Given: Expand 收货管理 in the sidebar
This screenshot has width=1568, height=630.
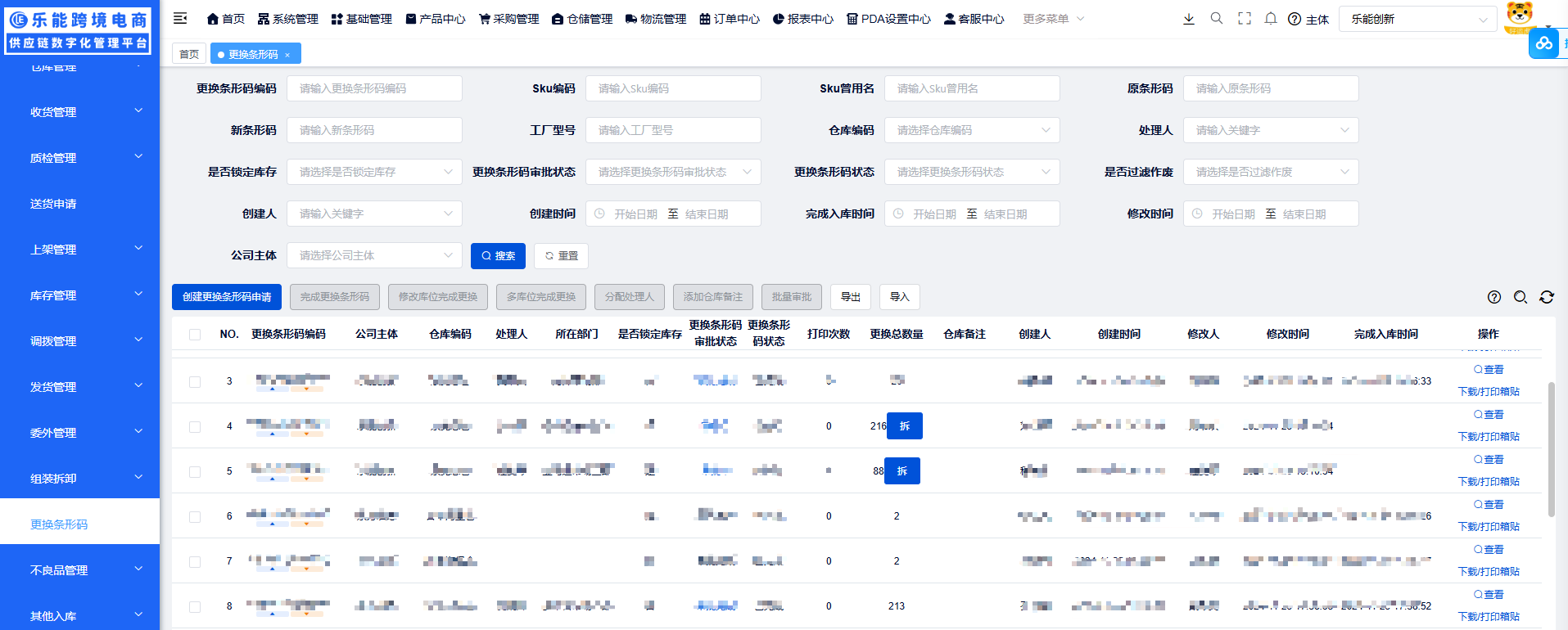Looking at the screenshot, I should pos(79,112).
